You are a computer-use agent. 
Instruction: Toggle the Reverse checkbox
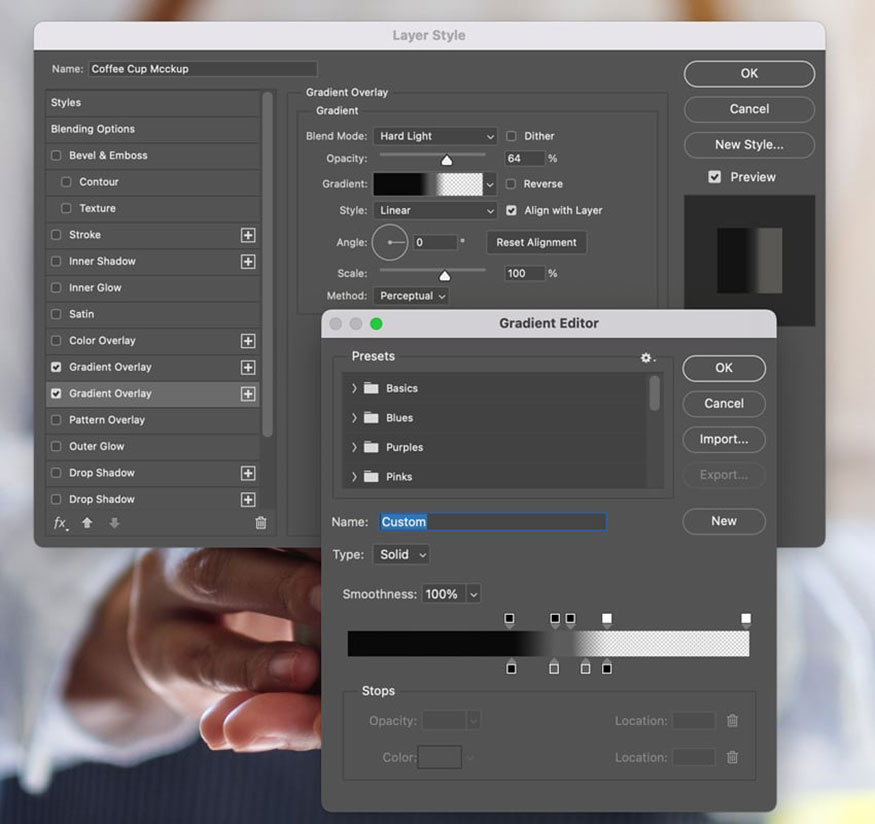point(511,184)
